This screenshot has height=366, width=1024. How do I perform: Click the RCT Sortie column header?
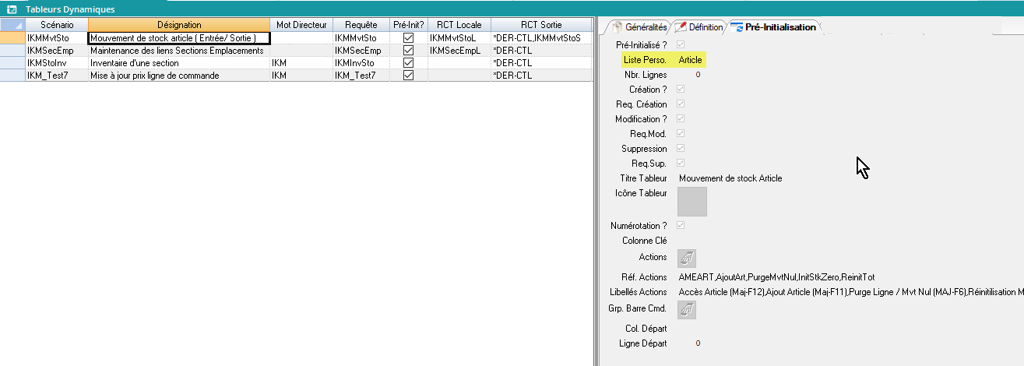[541, 25]
